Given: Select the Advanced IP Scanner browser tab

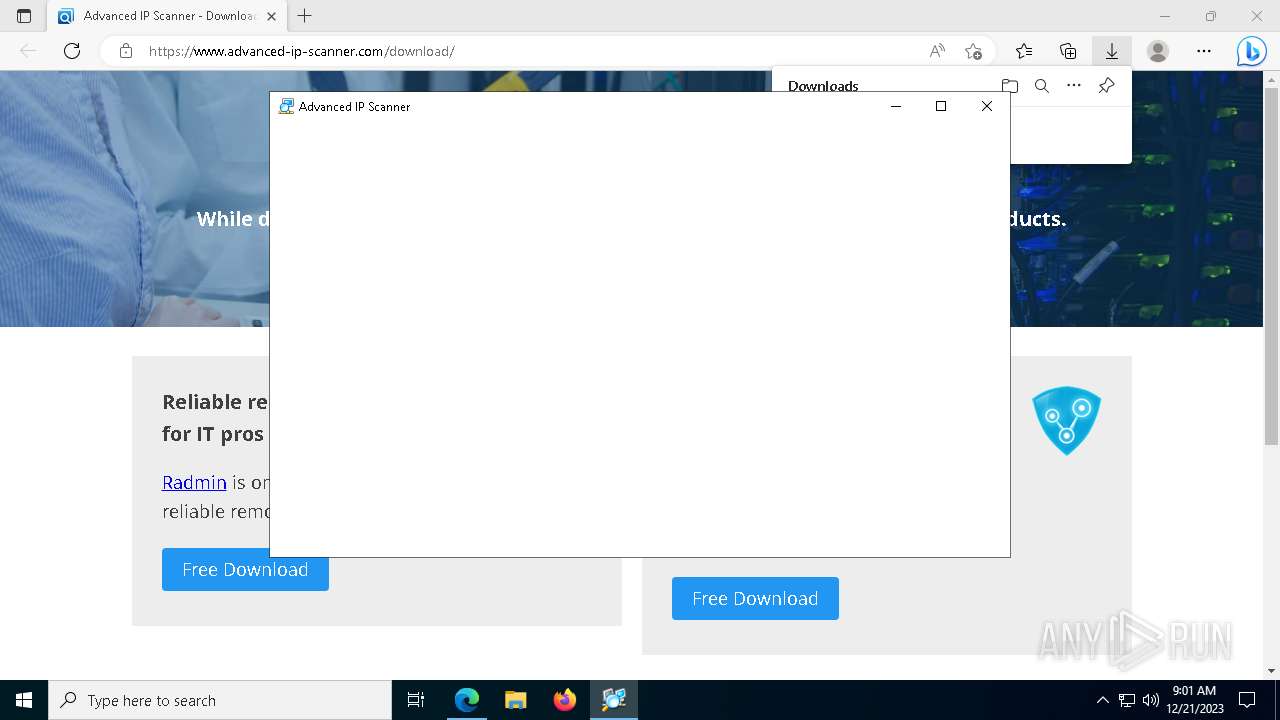Looking at the screenshot, I should coord(166,16).
